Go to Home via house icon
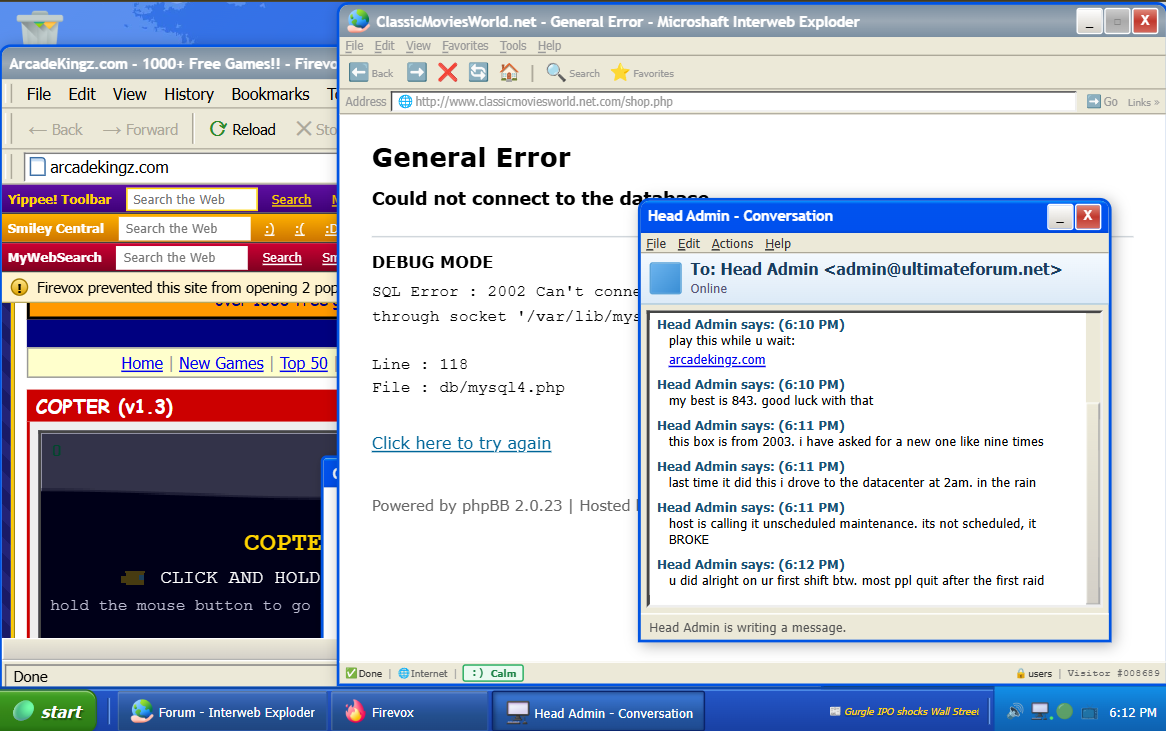Viewport: 1166px width, 731px height. click(x=509, y=72)
